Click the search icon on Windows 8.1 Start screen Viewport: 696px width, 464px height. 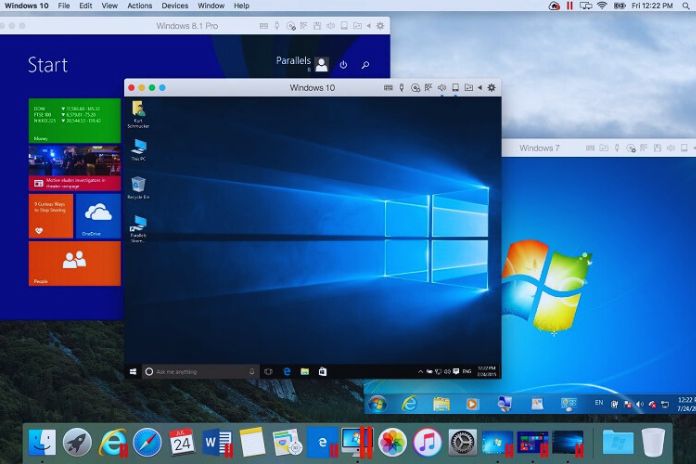coord(365,65)
